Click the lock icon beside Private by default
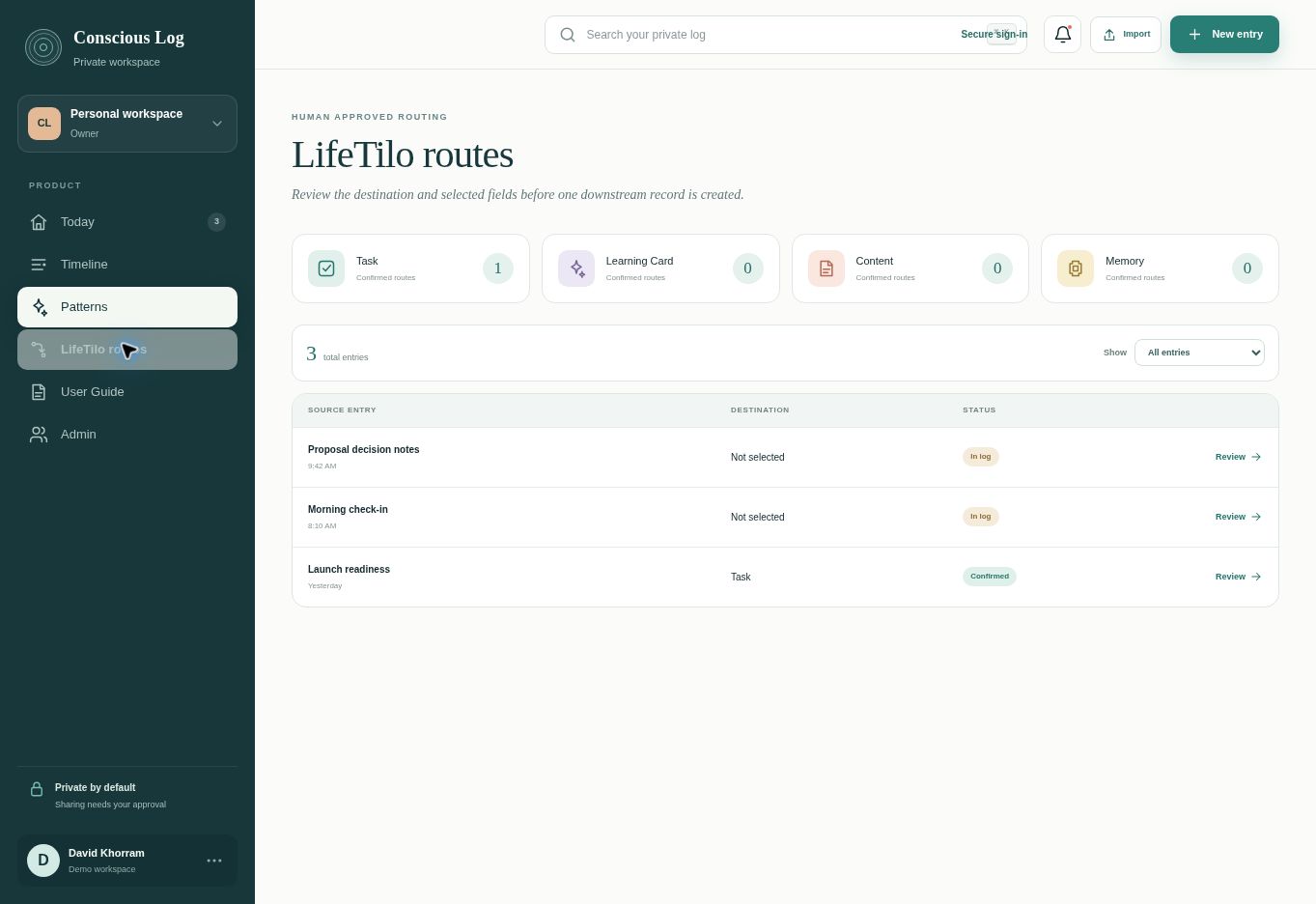This screenshot has width=1316, height=904. tap(37, 789)
